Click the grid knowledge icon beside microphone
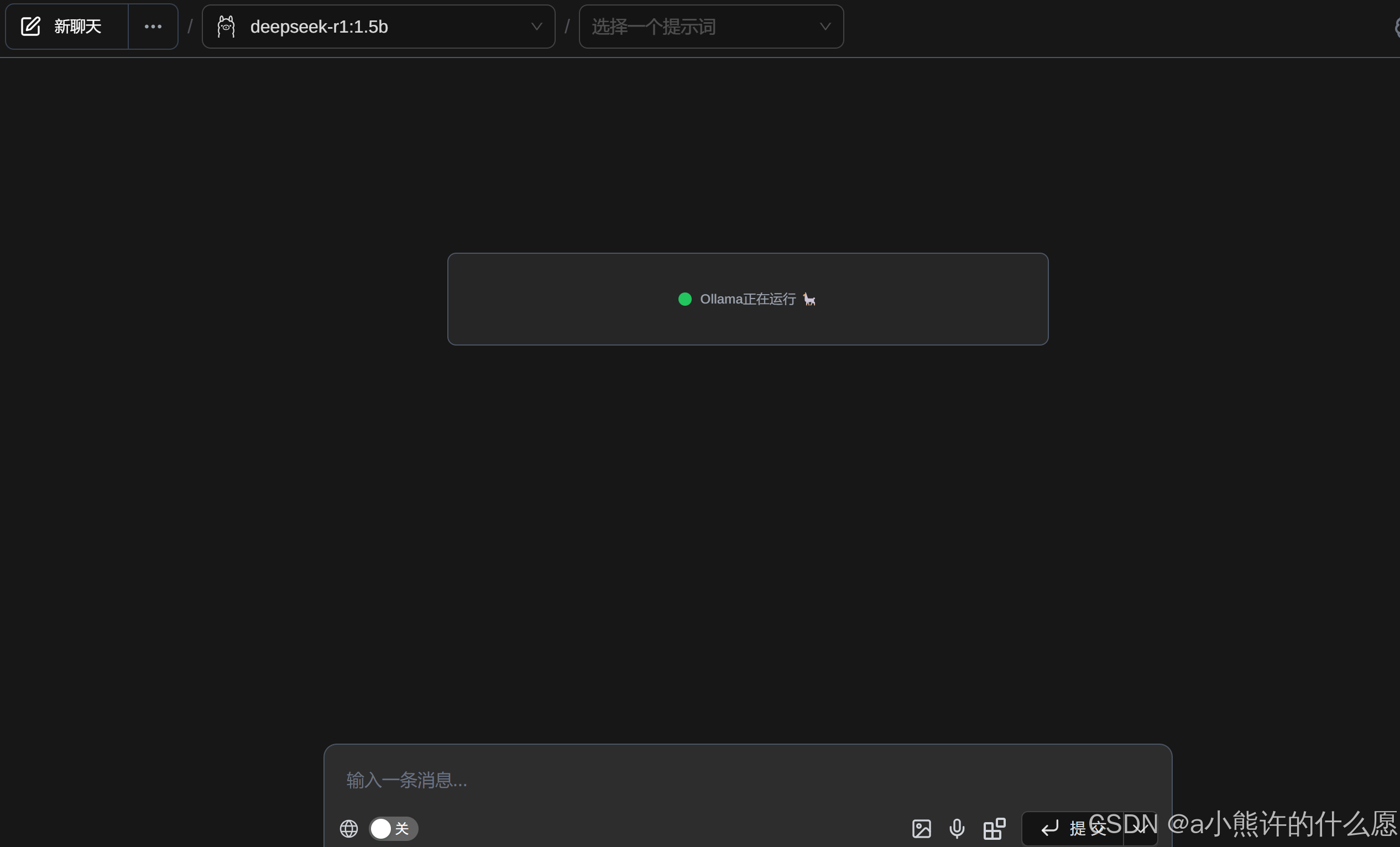1400x847 pixels. pyautogui.click(x=994, y=828)
